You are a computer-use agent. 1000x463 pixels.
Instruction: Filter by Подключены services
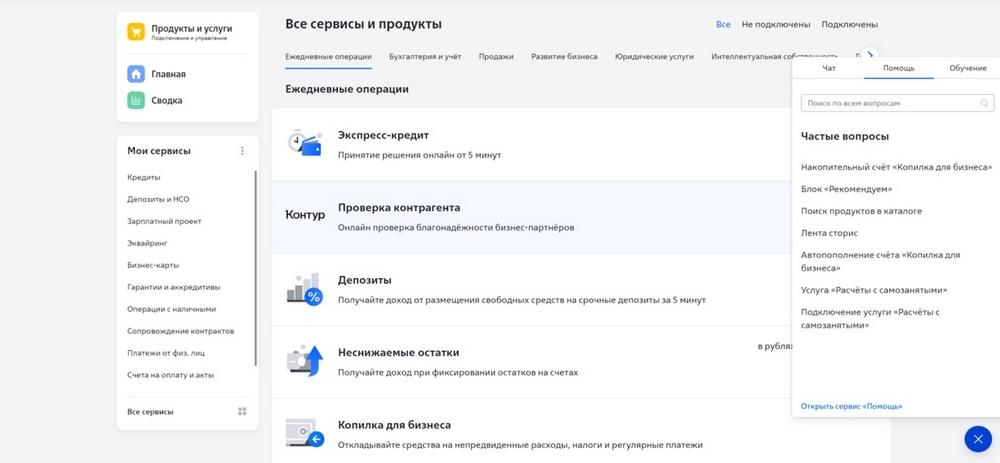849,24
